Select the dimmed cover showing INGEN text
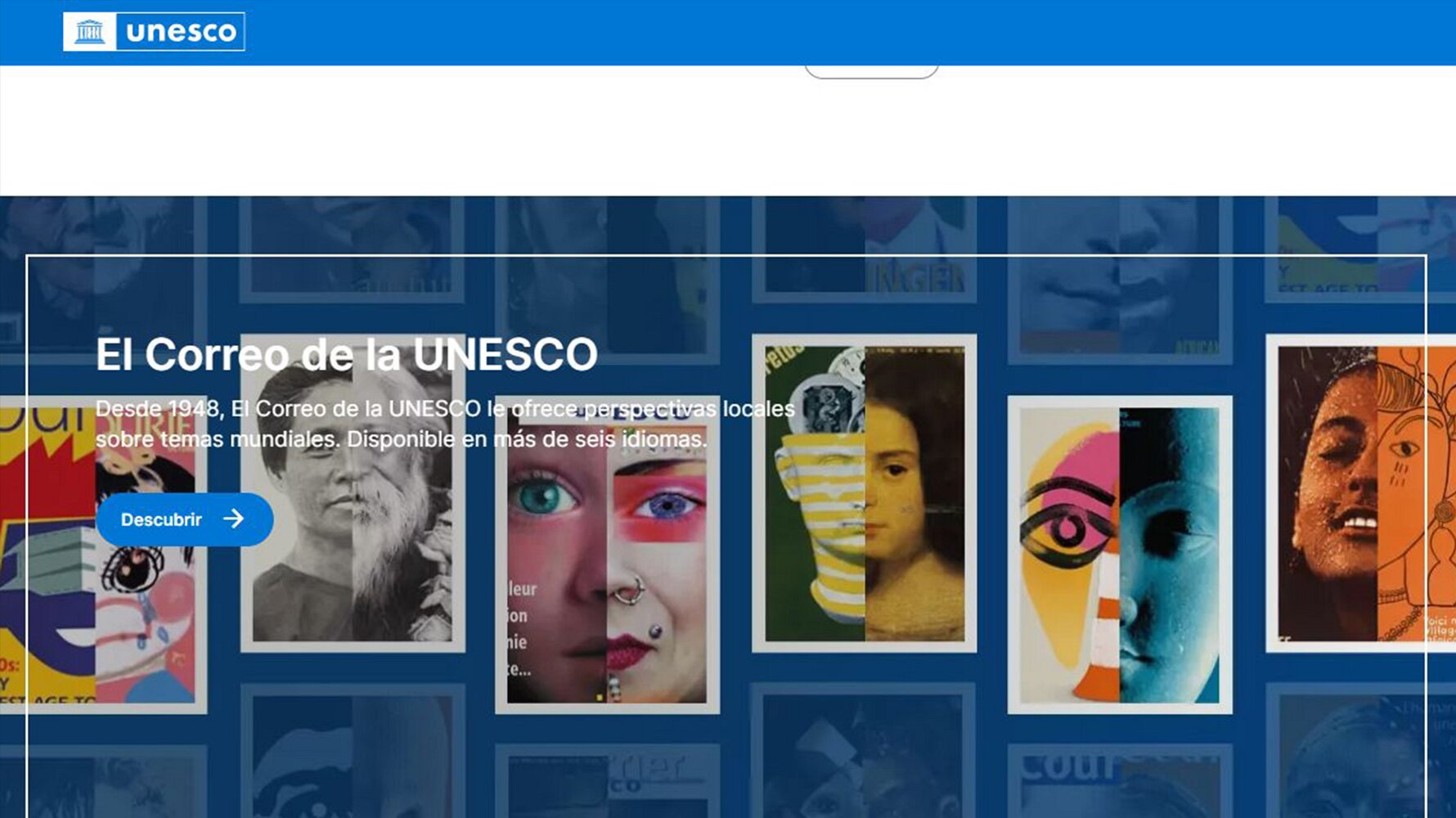Screen dimensions: 1456x818 [x=865, y=249]
